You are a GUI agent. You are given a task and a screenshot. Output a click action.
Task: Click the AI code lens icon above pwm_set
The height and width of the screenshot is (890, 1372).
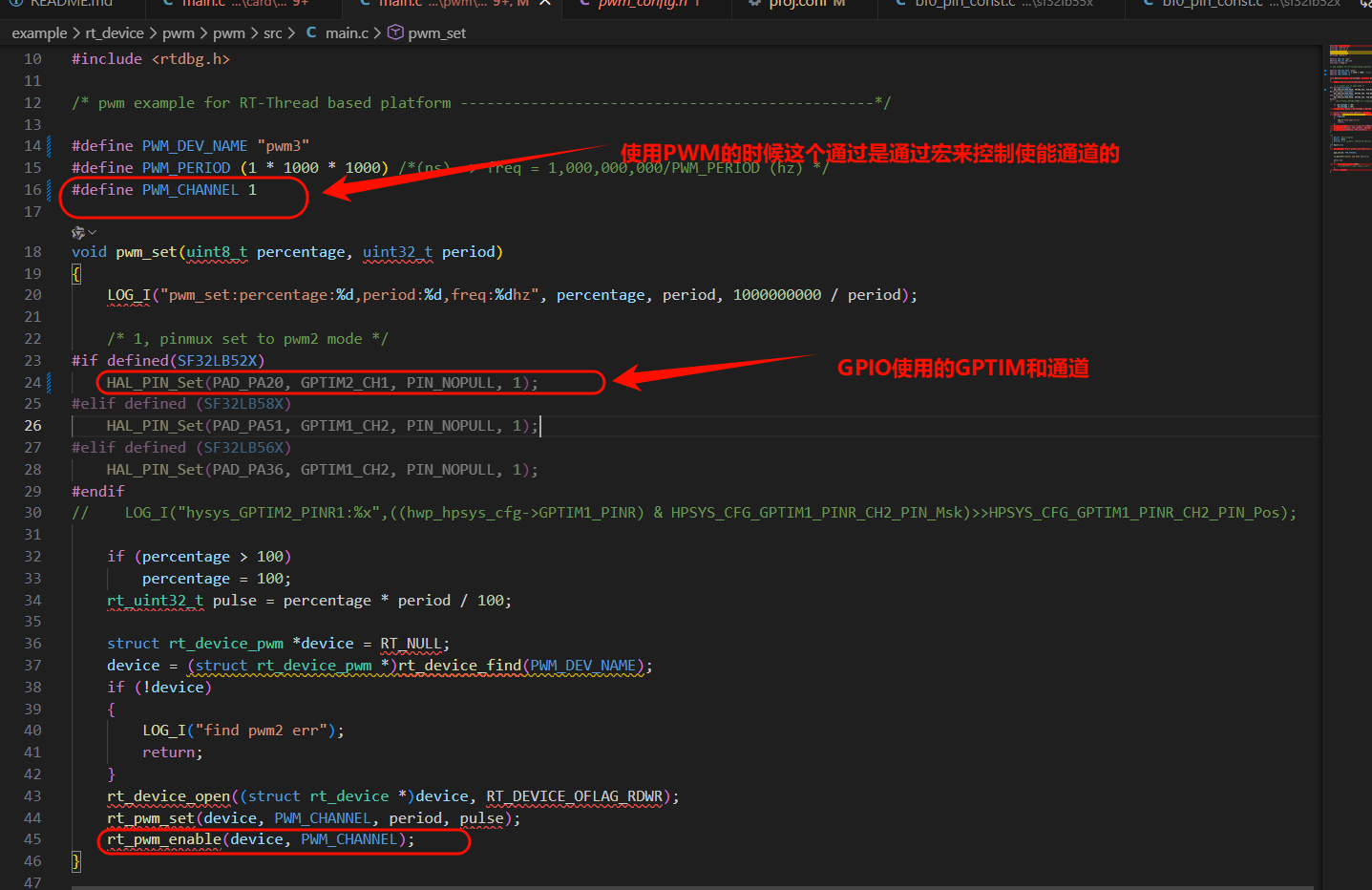pos(77,232)
